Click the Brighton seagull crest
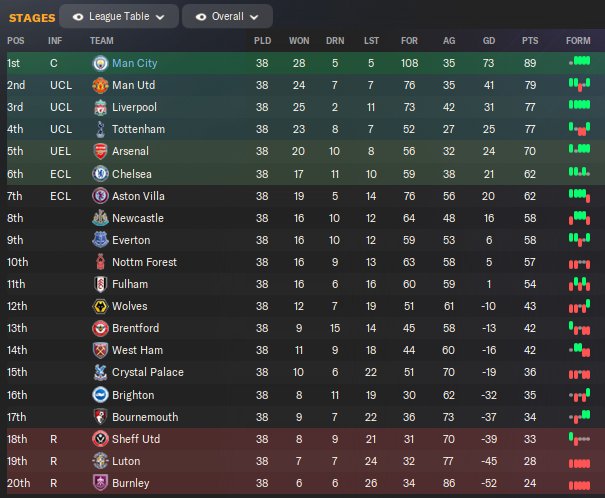 pos(100,395)
